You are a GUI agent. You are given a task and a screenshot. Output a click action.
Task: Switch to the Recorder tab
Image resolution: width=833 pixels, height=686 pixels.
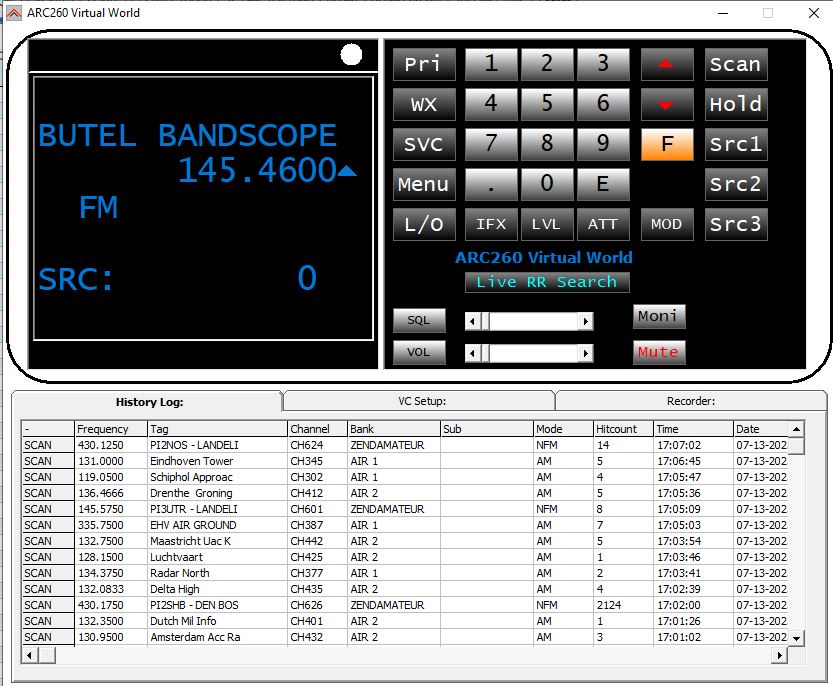(x=691, y=401)
